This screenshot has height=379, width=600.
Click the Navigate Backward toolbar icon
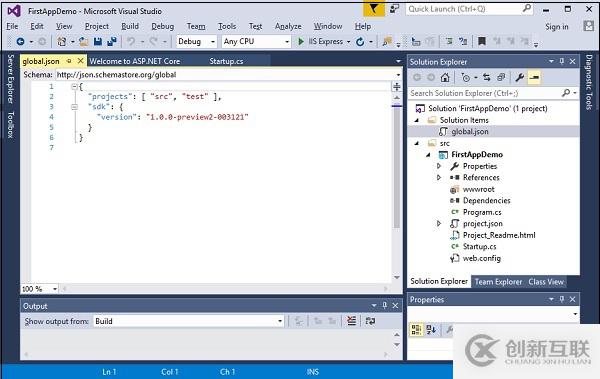(x=21, y=41)
